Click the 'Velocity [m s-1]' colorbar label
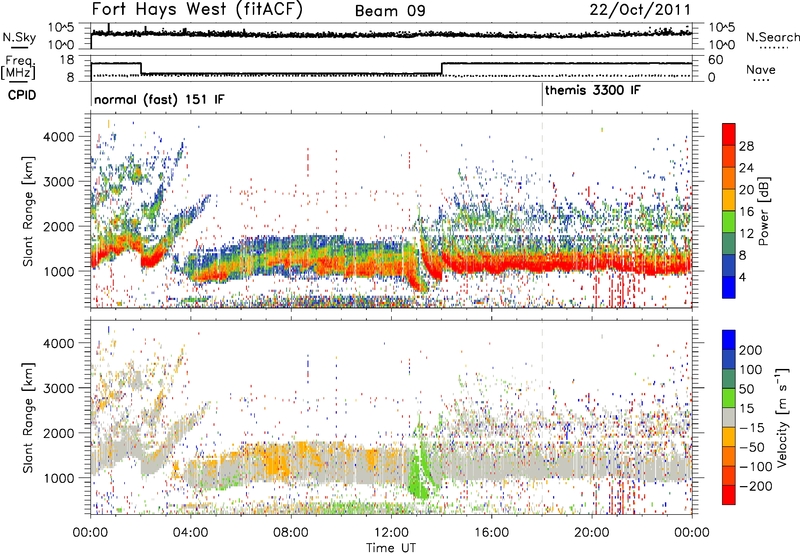800x554 pixels. 782,417
